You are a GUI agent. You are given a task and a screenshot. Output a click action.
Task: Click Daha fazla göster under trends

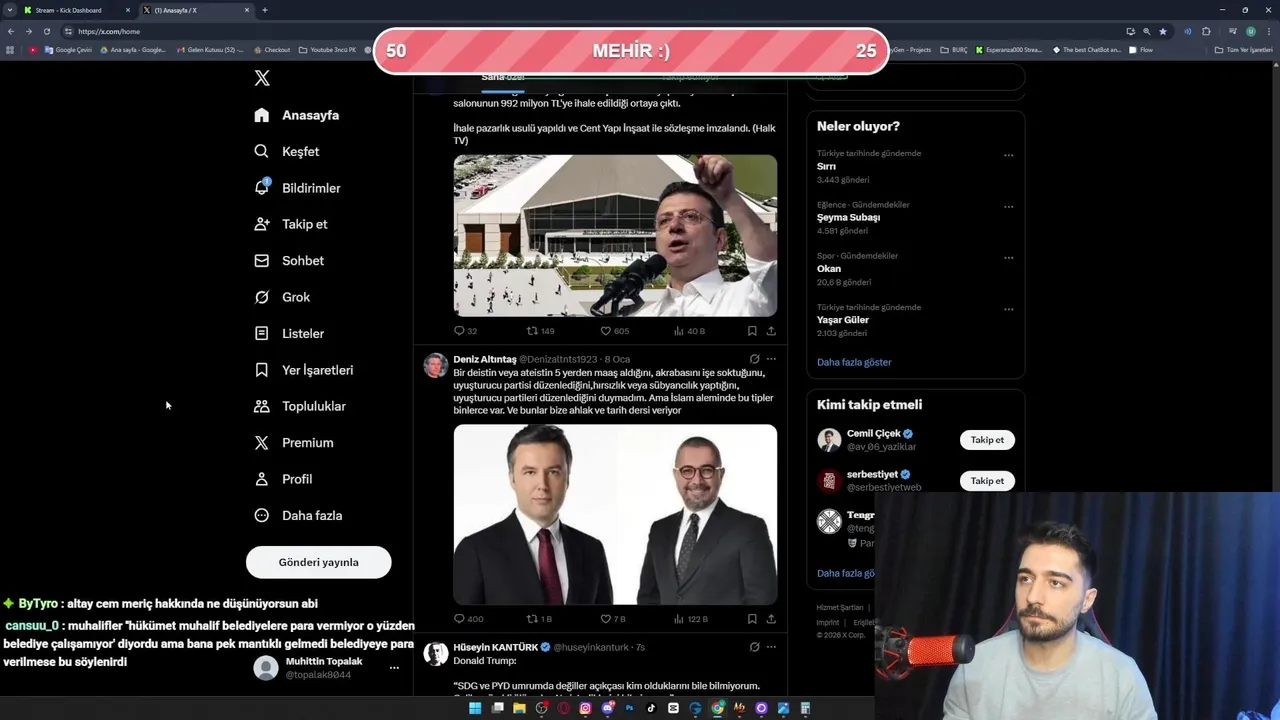(854, 362)
